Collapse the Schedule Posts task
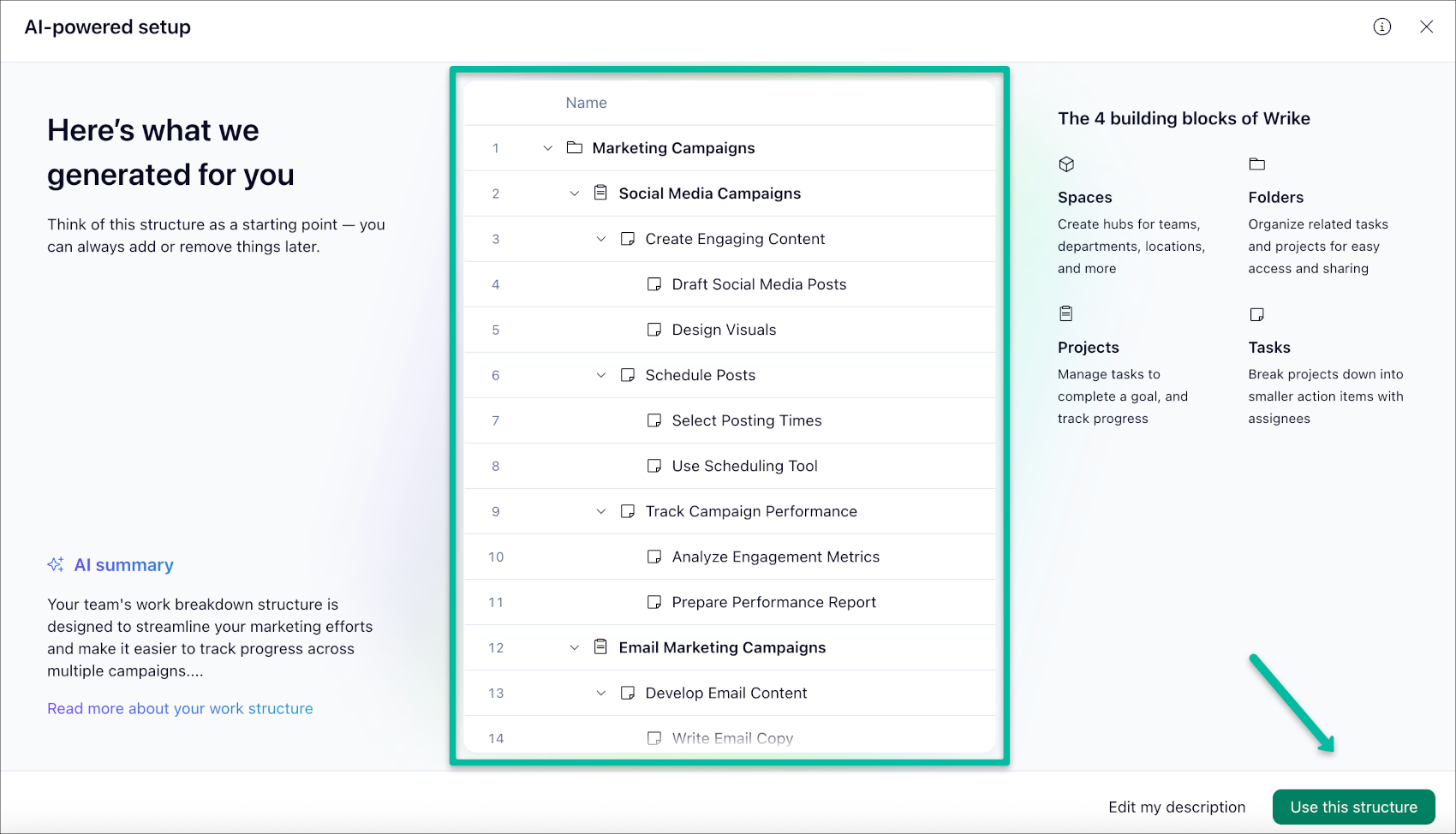The image size is (1456, 834). click(x=601, y=375)
